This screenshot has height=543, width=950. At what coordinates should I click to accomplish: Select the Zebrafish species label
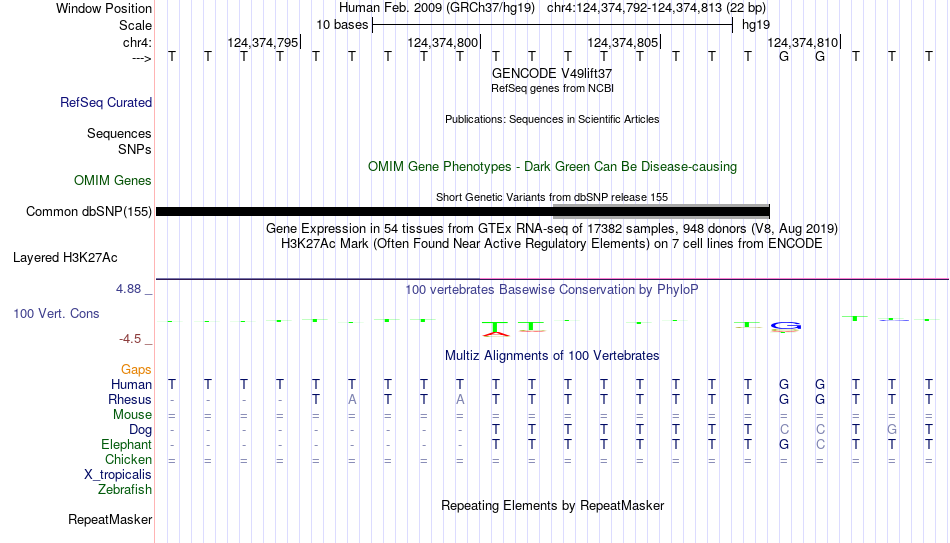pos(125,489)
